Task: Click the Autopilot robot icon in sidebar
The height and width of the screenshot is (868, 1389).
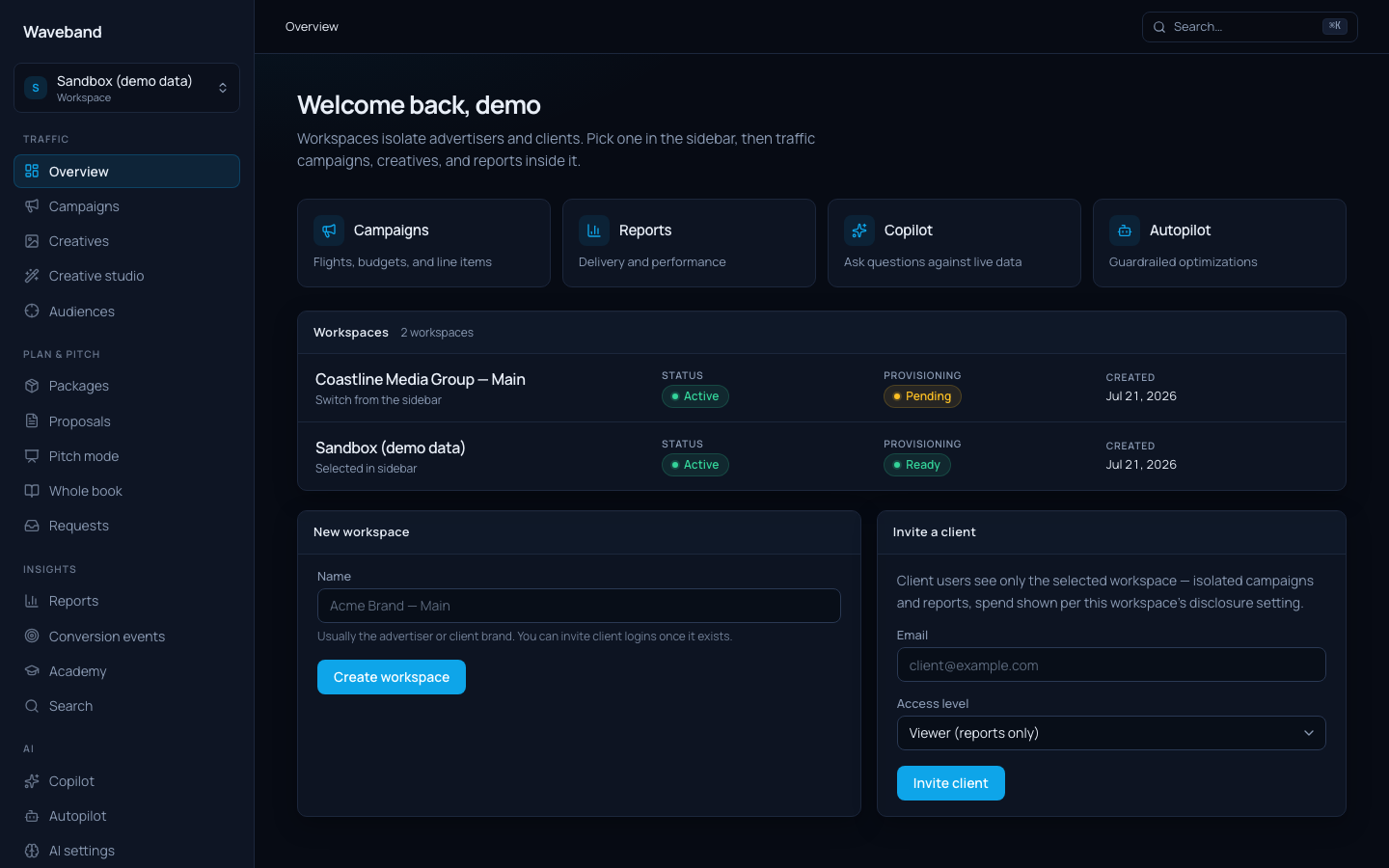Action: coord(32,816)
